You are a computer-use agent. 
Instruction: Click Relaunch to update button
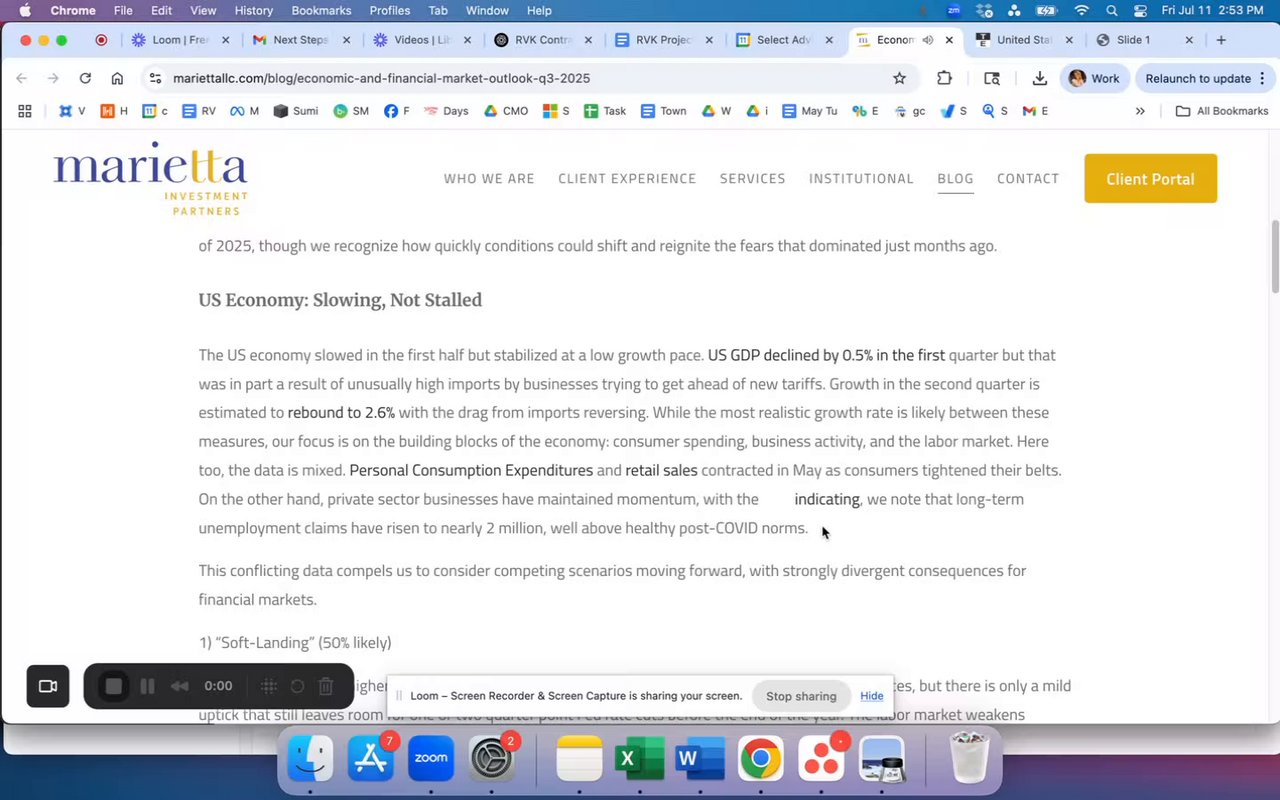(x=1204, y=78)
